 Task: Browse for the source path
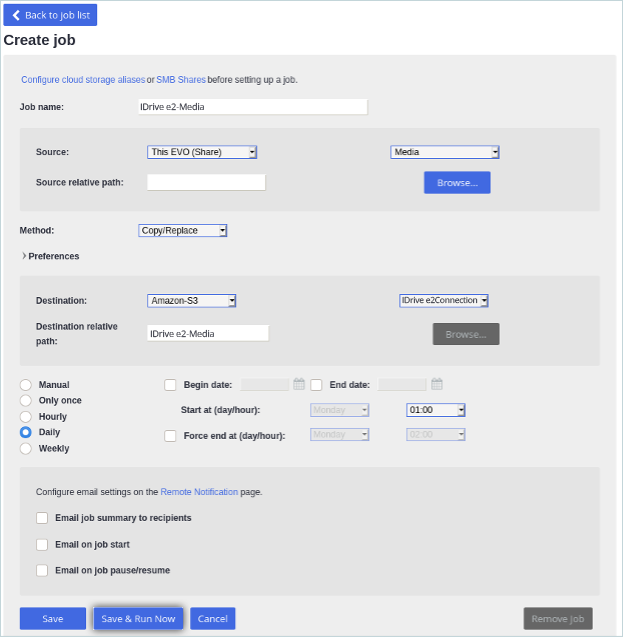(457, 183)
